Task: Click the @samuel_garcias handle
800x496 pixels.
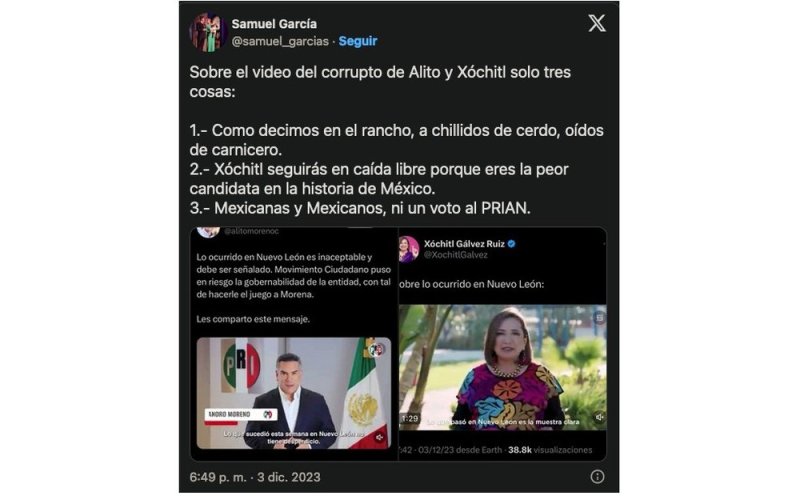Action: click(280, 41)
